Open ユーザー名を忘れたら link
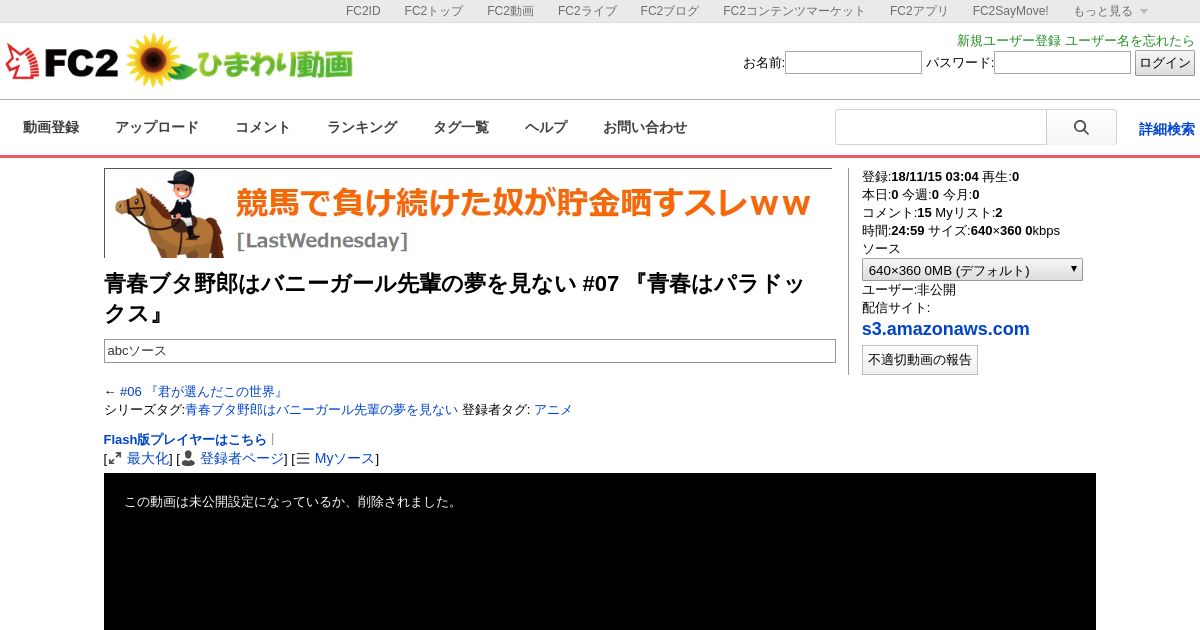The width and height of the screenshot is (1200, 630). pos(1130,41)
